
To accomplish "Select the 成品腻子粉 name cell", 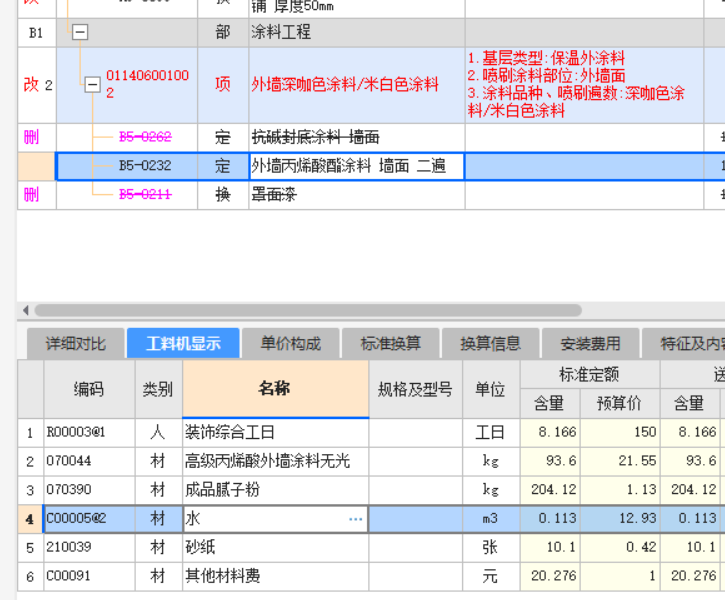I will point(276,490).
